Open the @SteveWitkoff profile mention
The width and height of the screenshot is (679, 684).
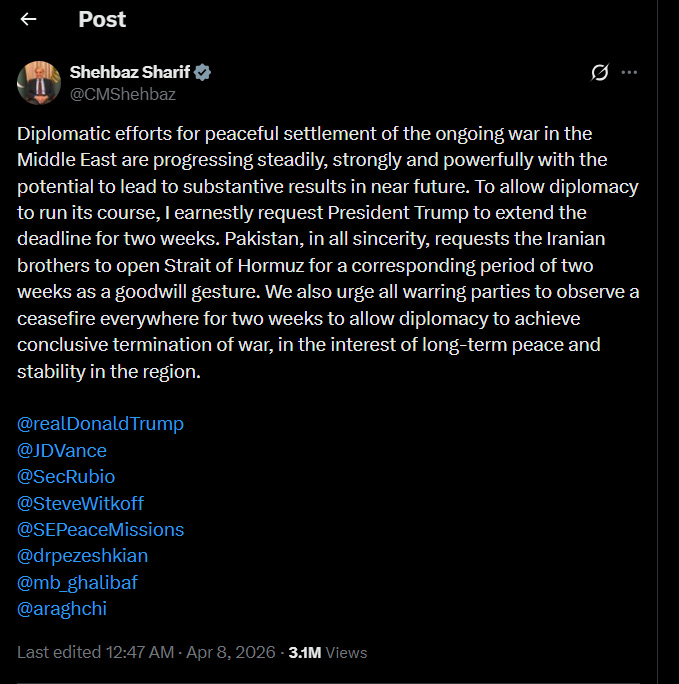tap(80, 503)
